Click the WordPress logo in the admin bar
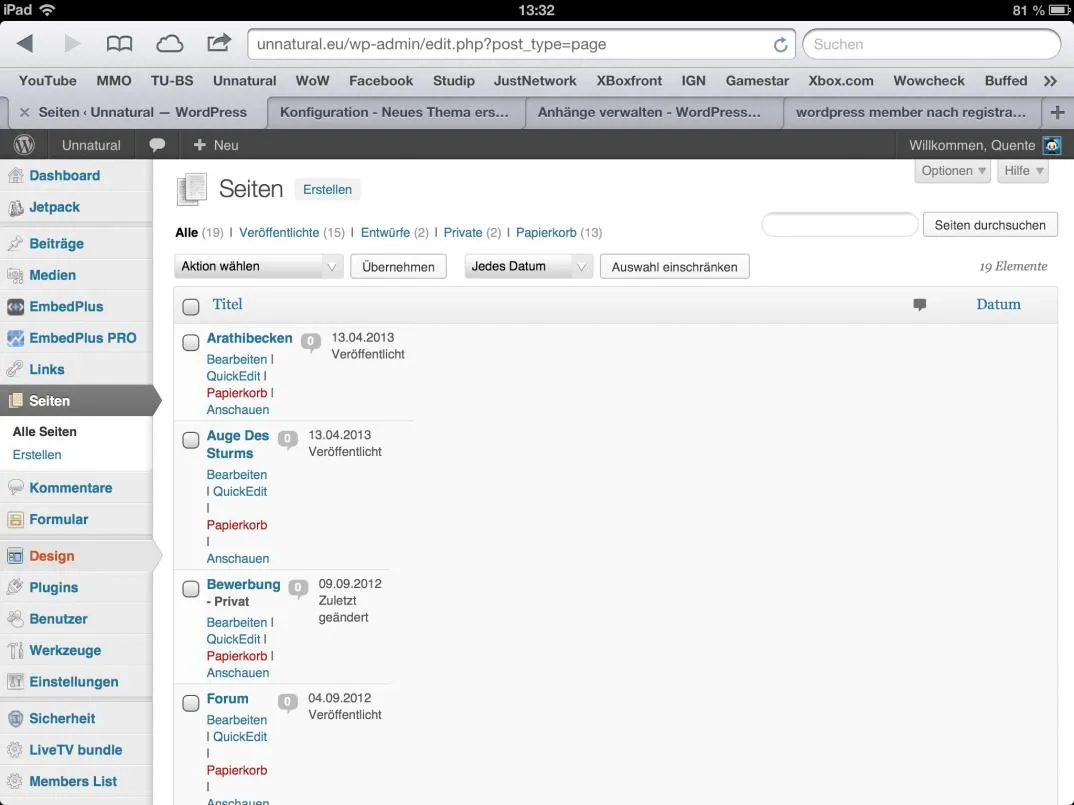 click(24, 145)
